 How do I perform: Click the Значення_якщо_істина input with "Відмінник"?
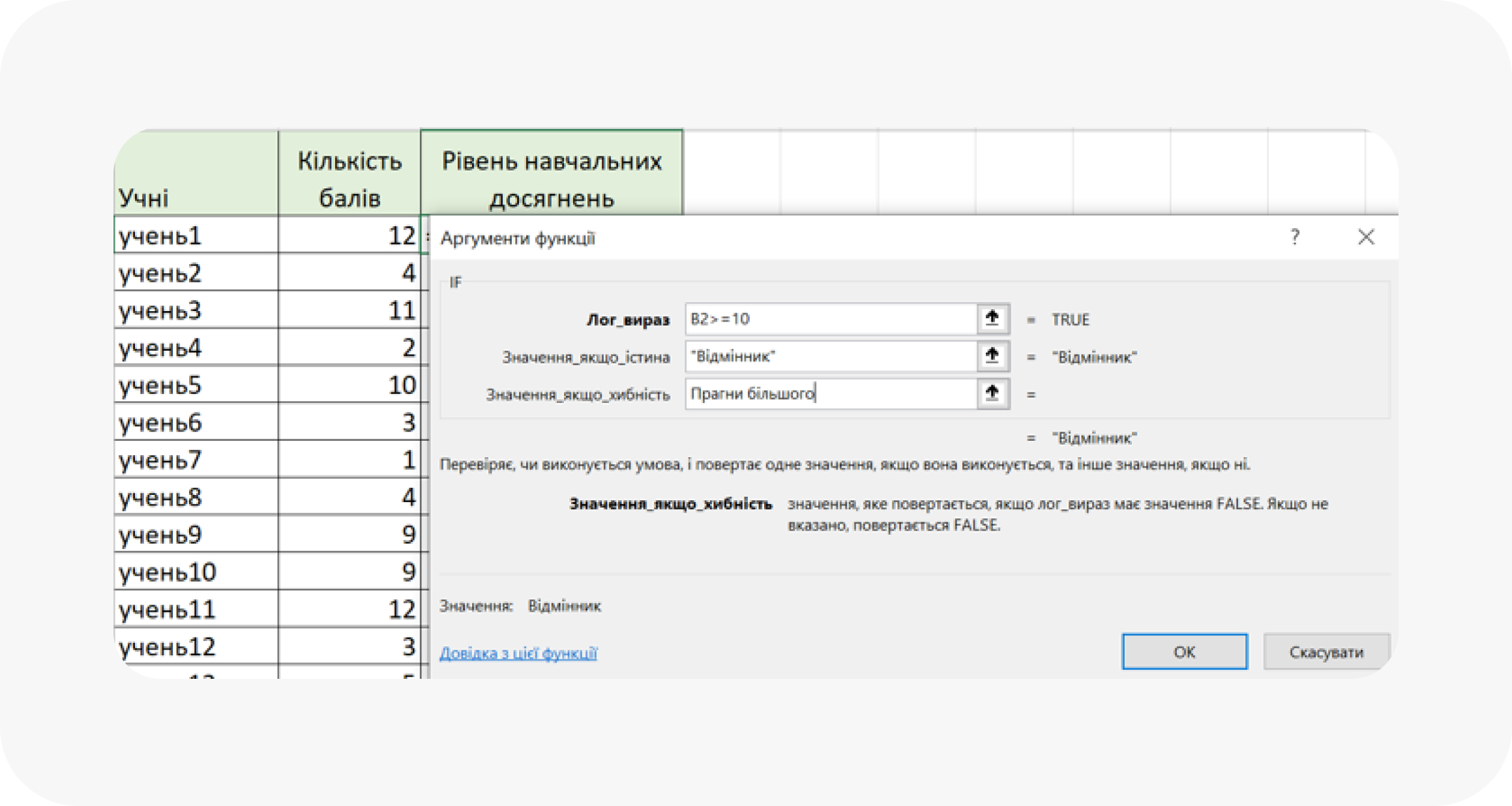click(x=830, y=356)
